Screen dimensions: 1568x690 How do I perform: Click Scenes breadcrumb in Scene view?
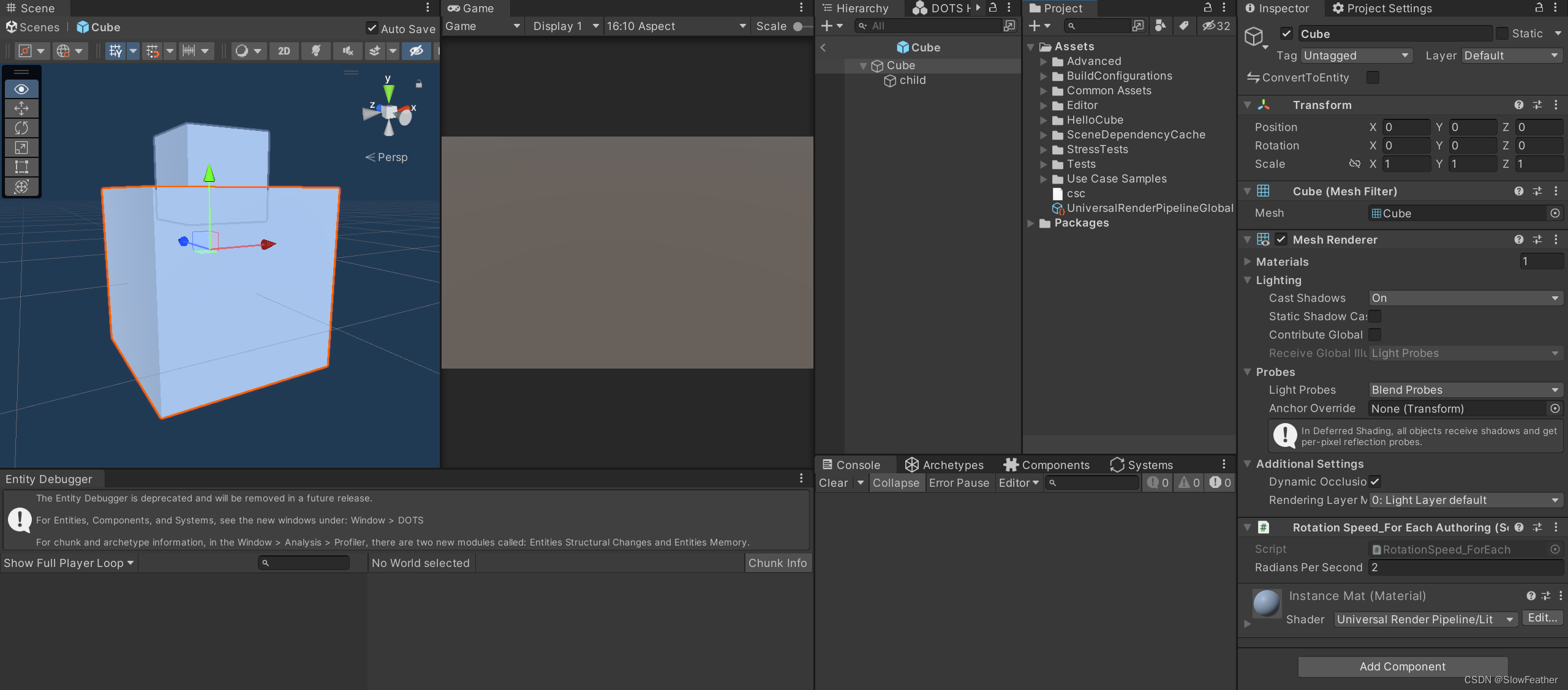[x=33, y=28]
